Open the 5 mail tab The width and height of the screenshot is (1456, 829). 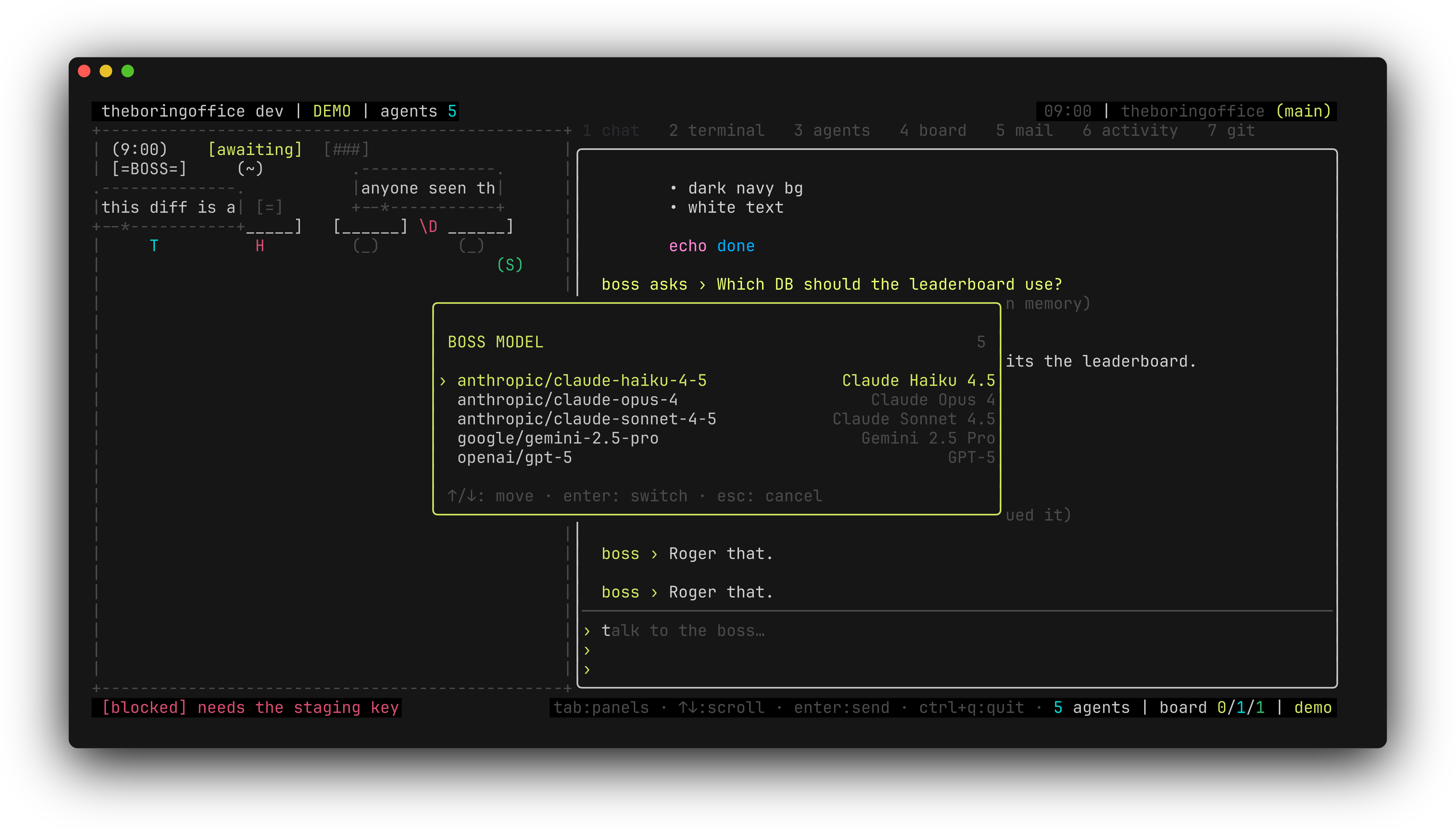pyautogui.click(x=1024, y=130)
